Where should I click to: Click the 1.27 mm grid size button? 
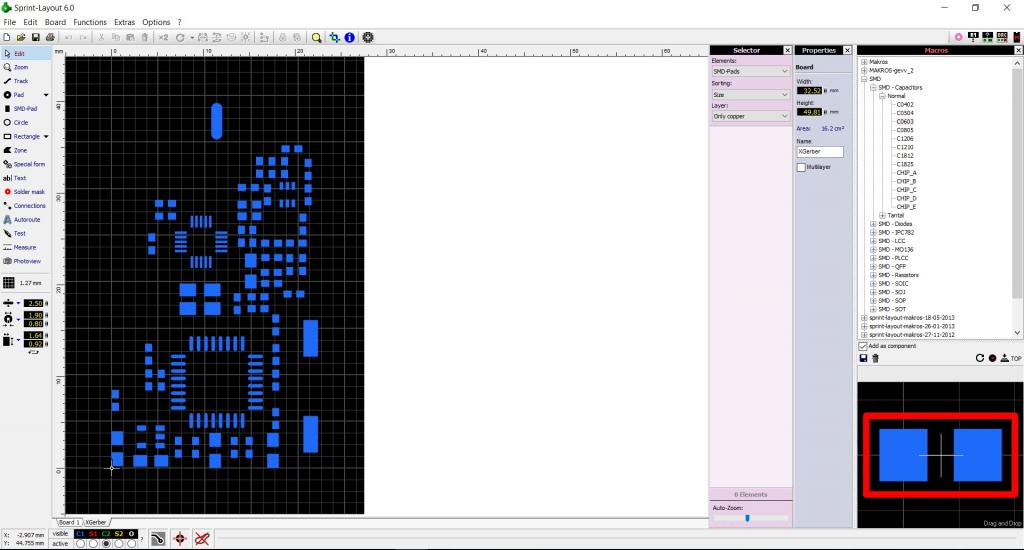[x=23, y=283]
